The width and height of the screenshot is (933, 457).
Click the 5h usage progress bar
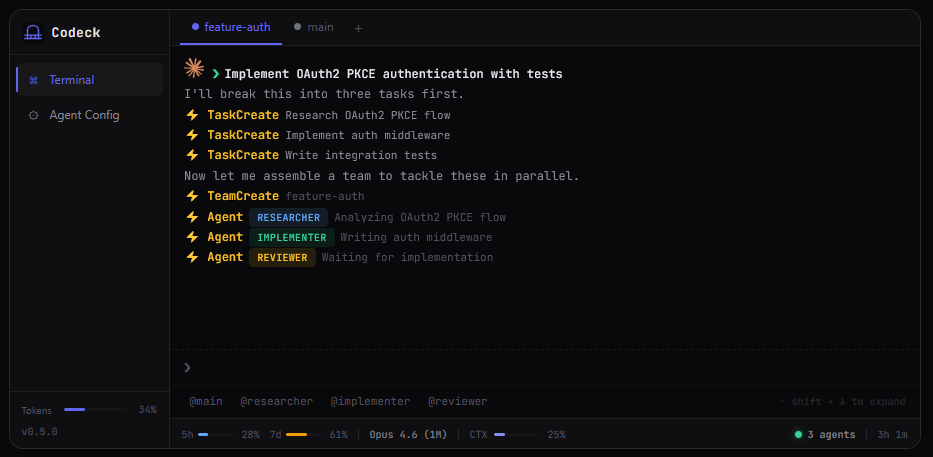216,434
